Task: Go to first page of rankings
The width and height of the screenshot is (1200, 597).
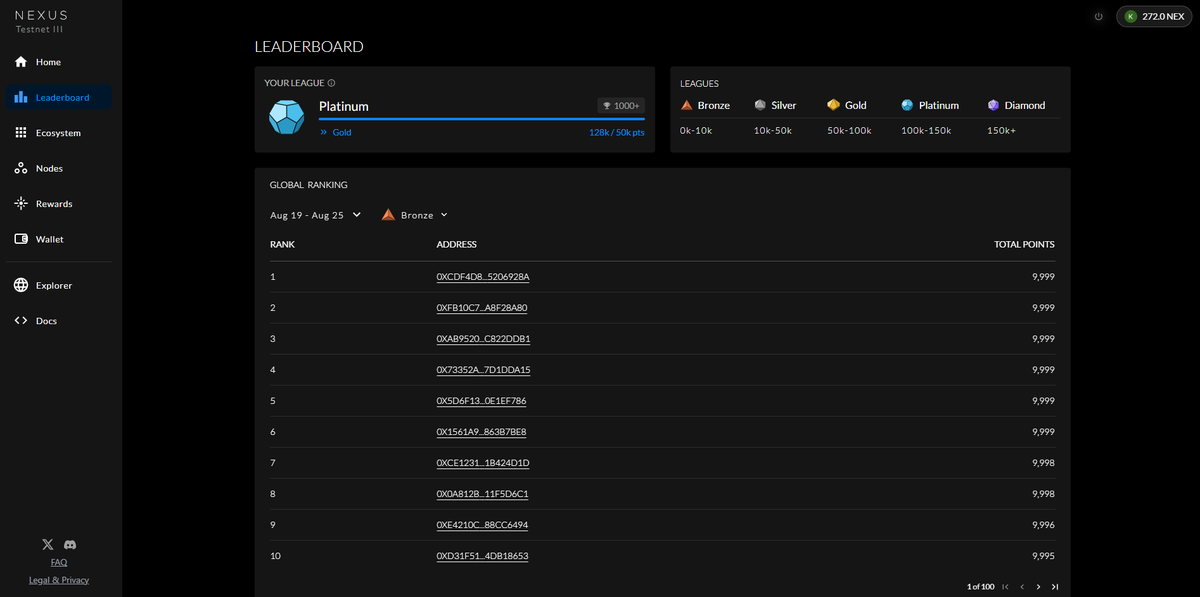Action: (x=1005, y=587)
